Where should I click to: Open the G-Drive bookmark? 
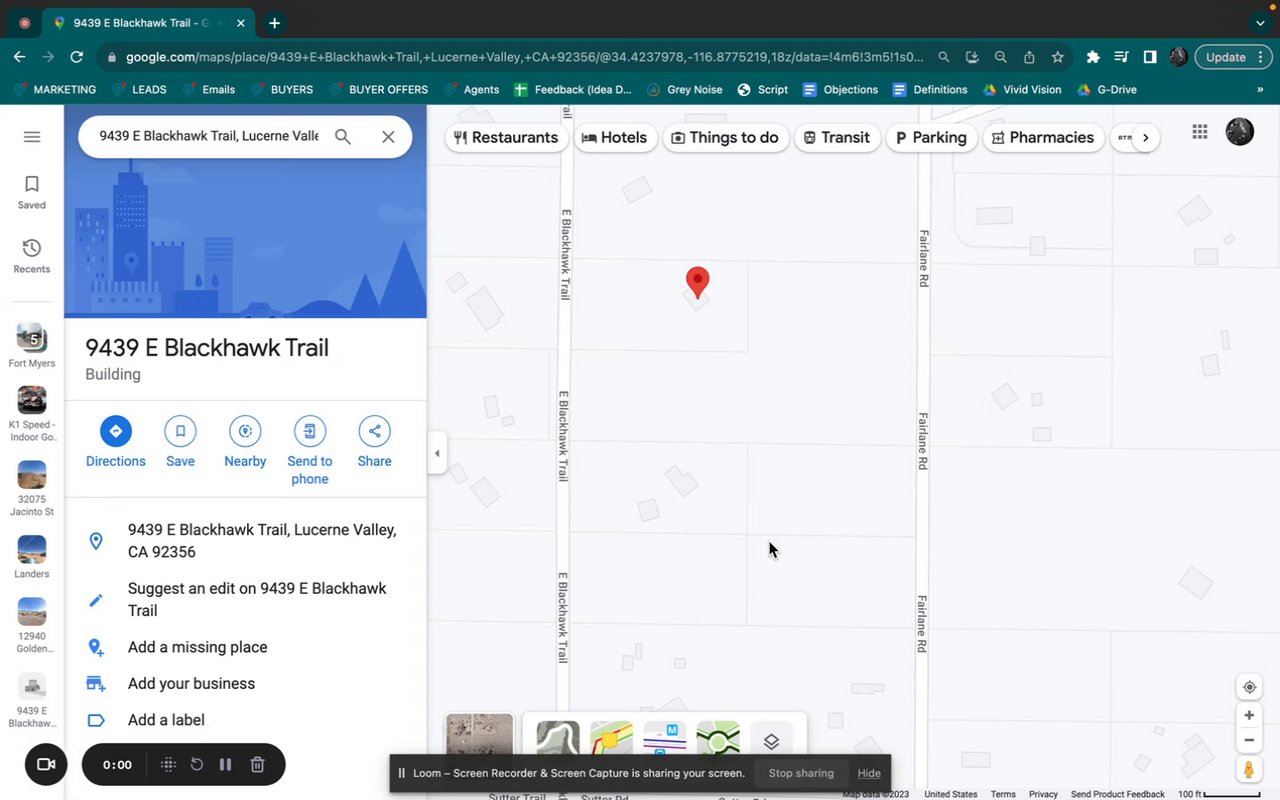pyautogui.click(x=1107, y=89)
